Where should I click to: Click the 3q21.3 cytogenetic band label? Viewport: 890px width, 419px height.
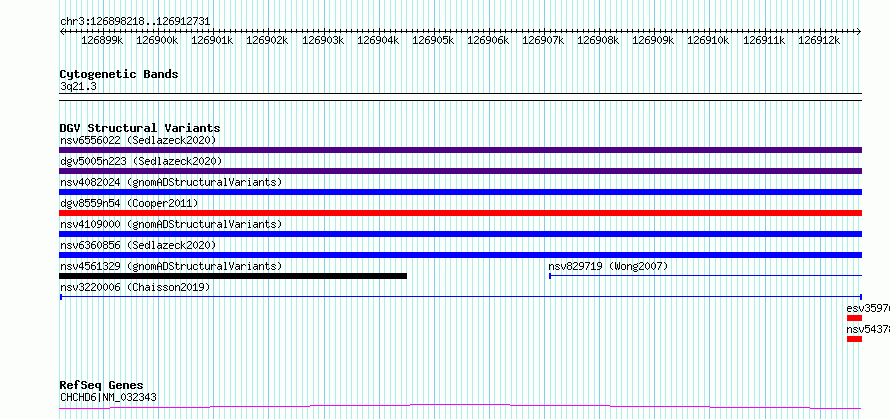[x=78, y=87]
